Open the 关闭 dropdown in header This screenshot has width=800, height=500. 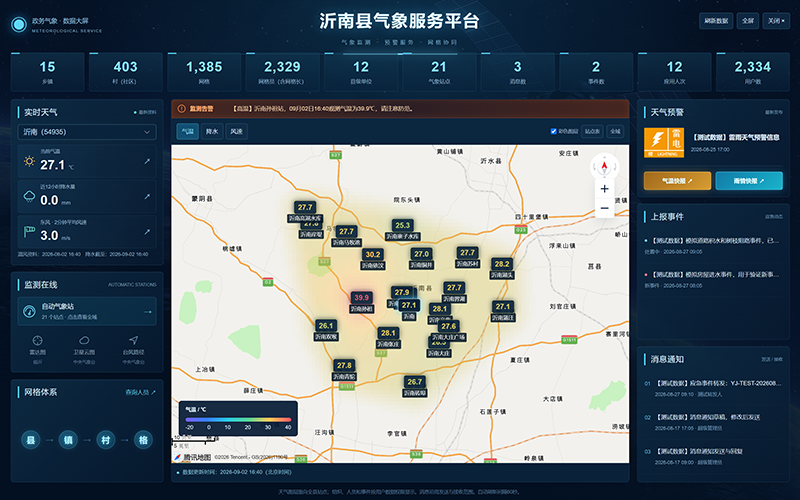point(776,21)
